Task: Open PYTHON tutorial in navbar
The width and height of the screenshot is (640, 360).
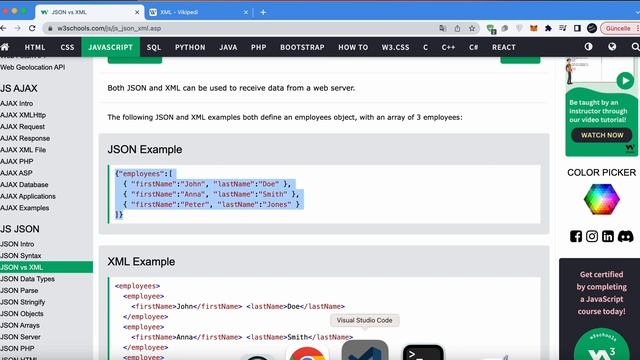Action: click(x=190, y=47)
